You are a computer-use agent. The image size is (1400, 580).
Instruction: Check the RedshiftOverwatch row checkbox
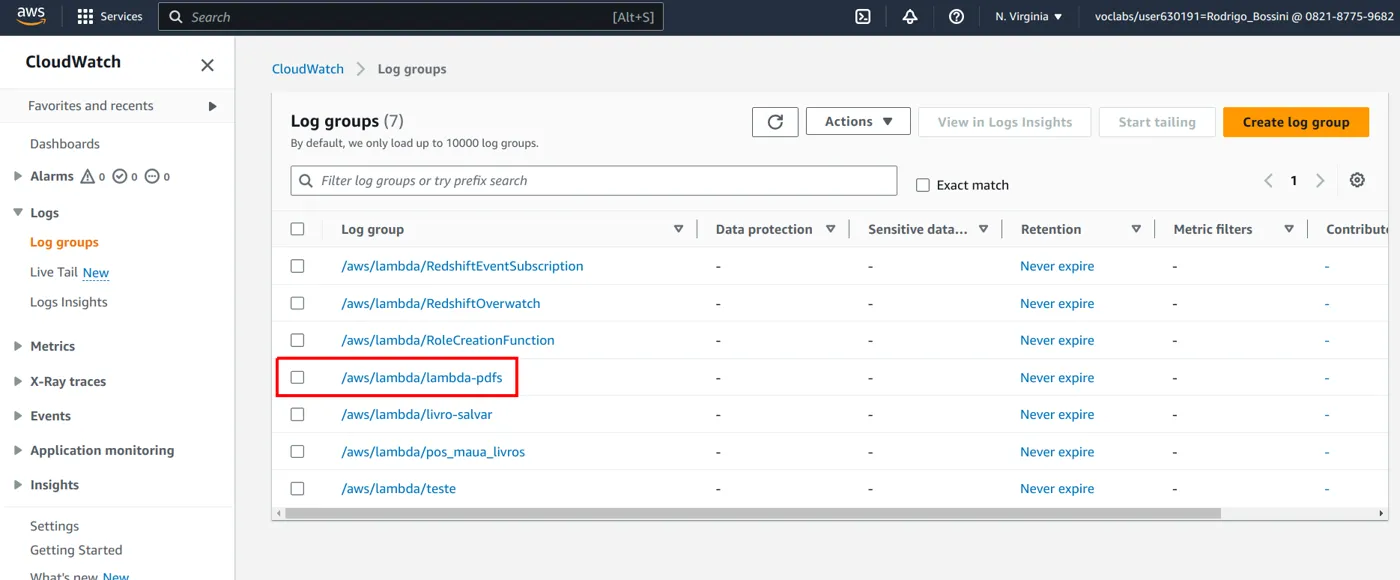click(x=297, y=303)
